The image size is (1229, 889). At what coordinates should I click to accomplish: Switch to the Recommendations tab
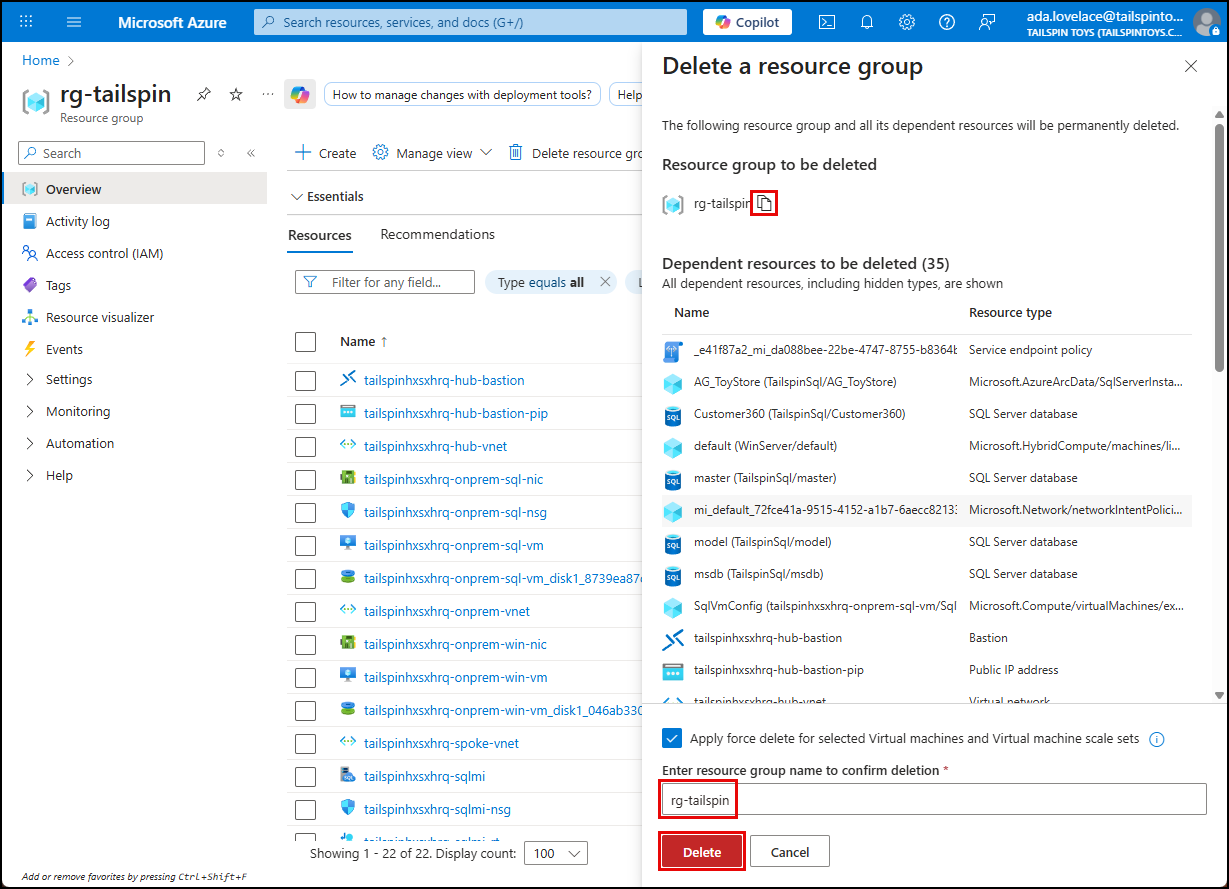click(437, 234)
